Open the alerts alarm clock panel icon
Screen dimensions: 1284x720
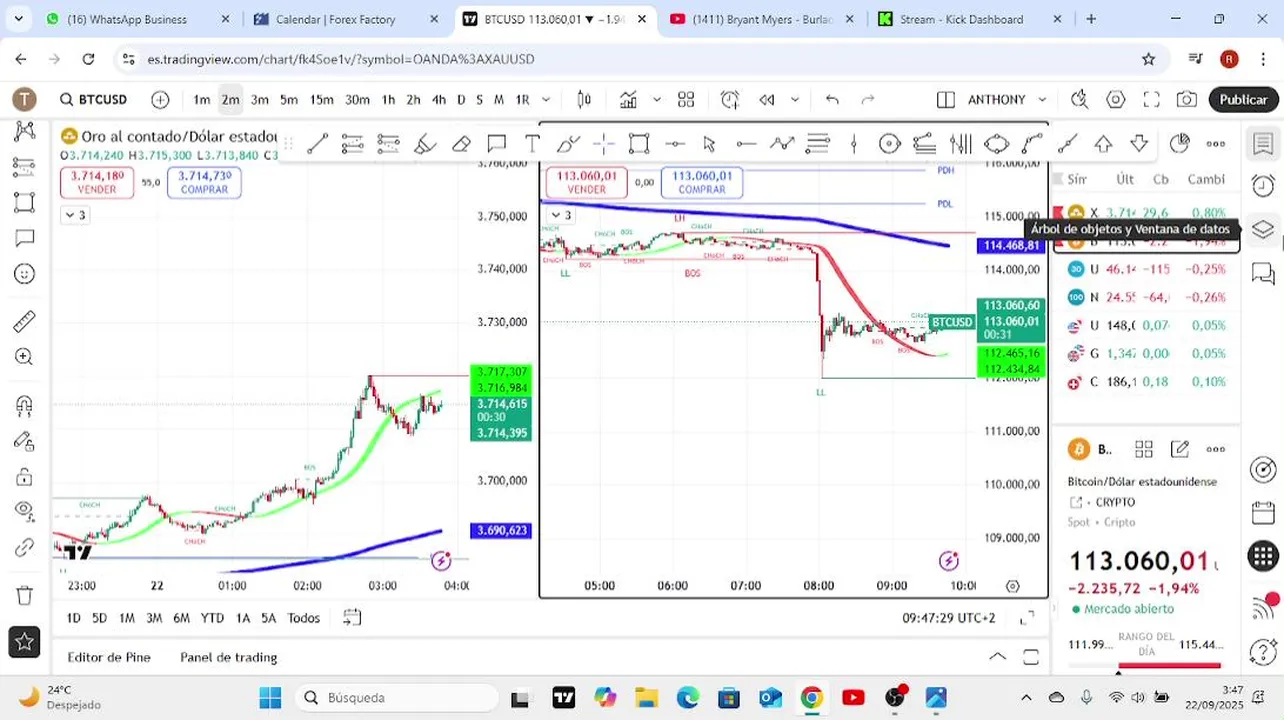(1263, 186)
